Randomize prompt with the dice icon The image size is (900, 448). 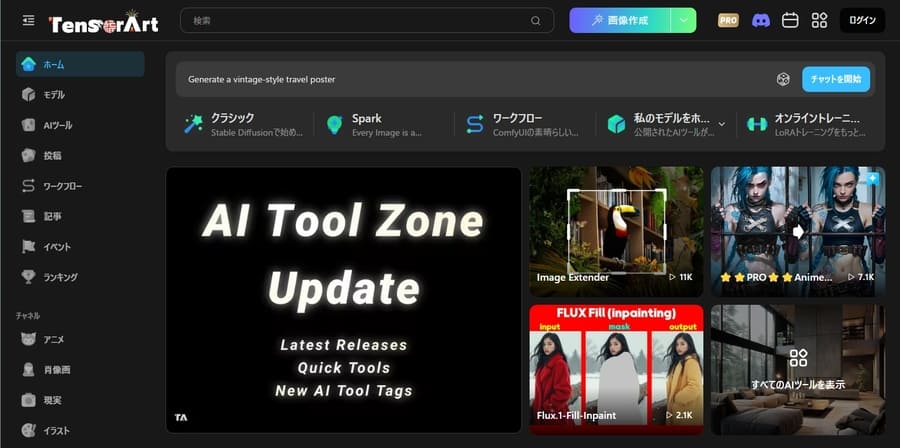(783, 79)
